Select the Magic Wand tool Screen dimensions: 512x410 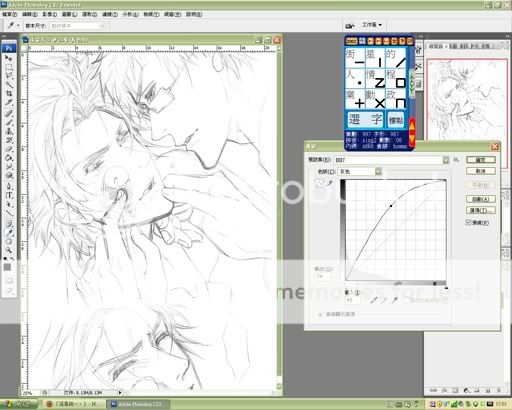[x=9, y=84]
